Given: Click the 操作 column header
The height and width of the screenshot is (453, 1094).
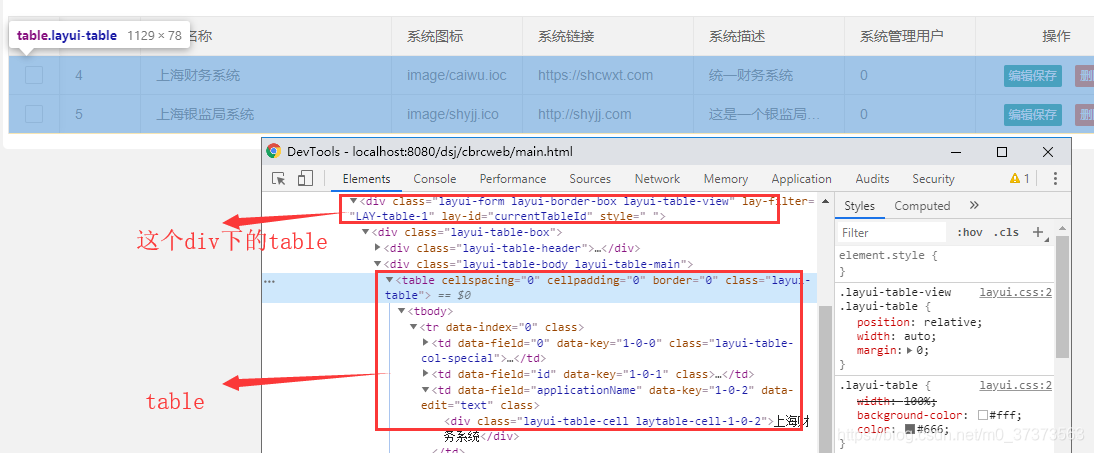Looking at the screenshot, I should pyautogui.click(x=1056, y=36).
